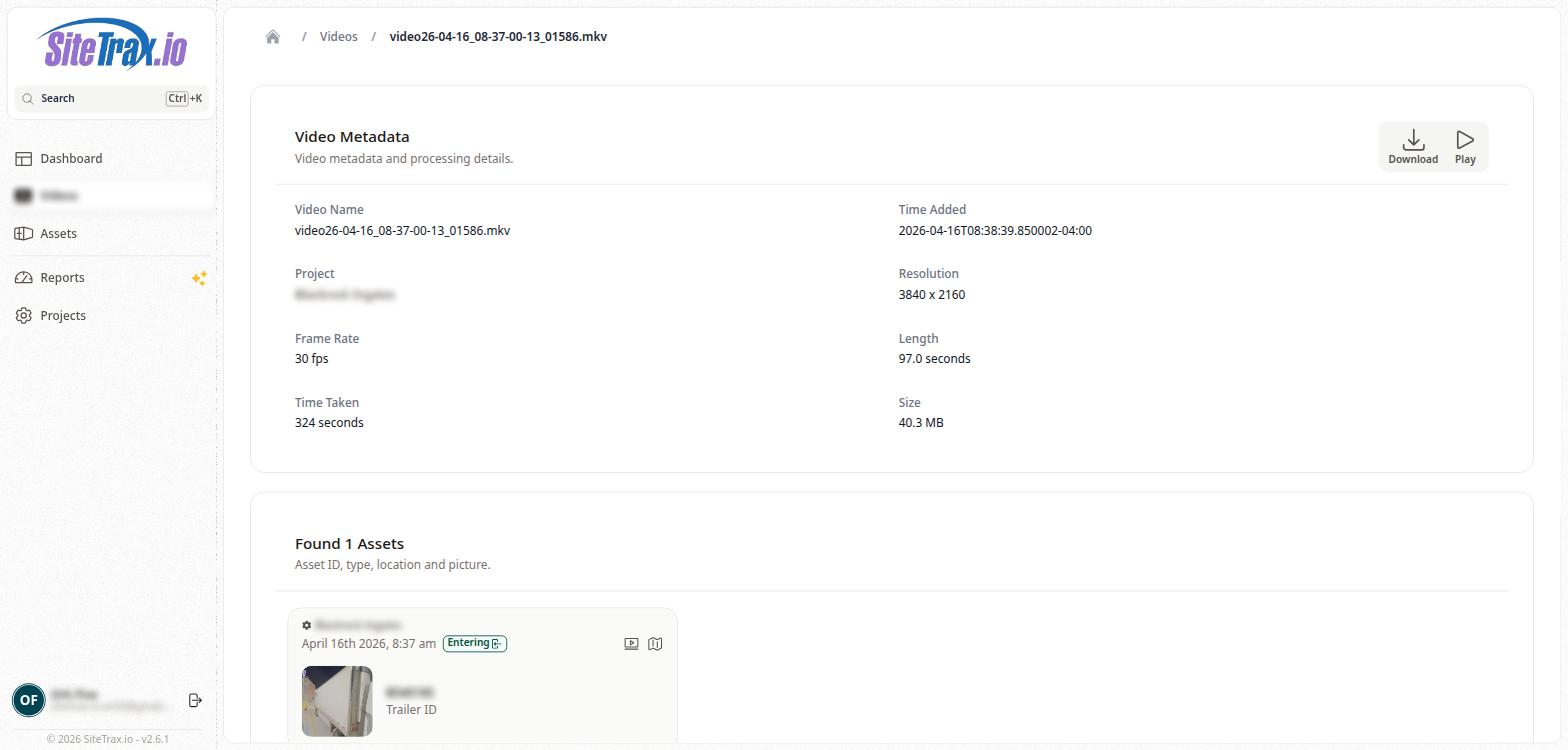1568x750 pixels.
Task: Click the length value 97.0 seconds
Action: 934,359
